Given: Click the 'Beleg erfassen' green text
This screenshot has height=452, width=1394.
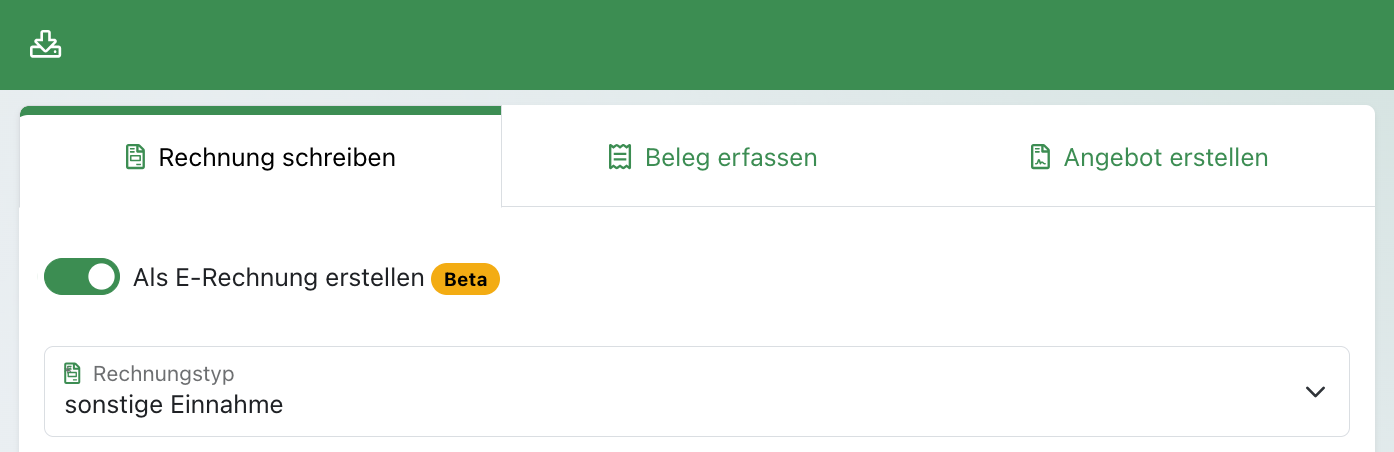Looking at the screenshot, I should [731, 157].
